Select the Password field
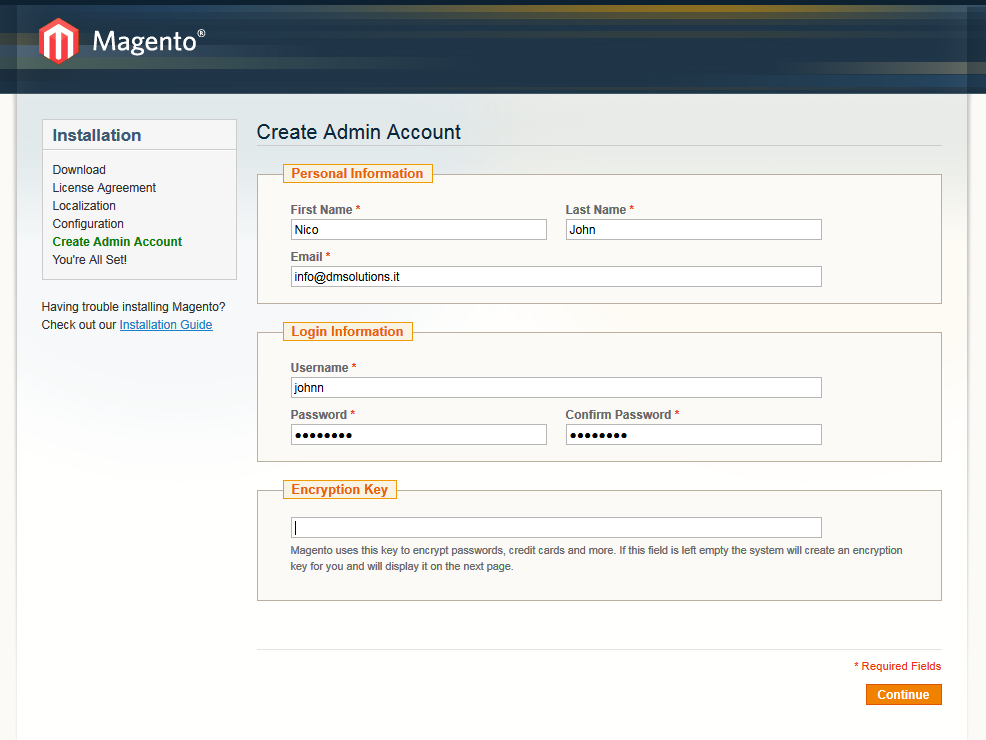This screenshot has height=740, width=986. point(419,434)
